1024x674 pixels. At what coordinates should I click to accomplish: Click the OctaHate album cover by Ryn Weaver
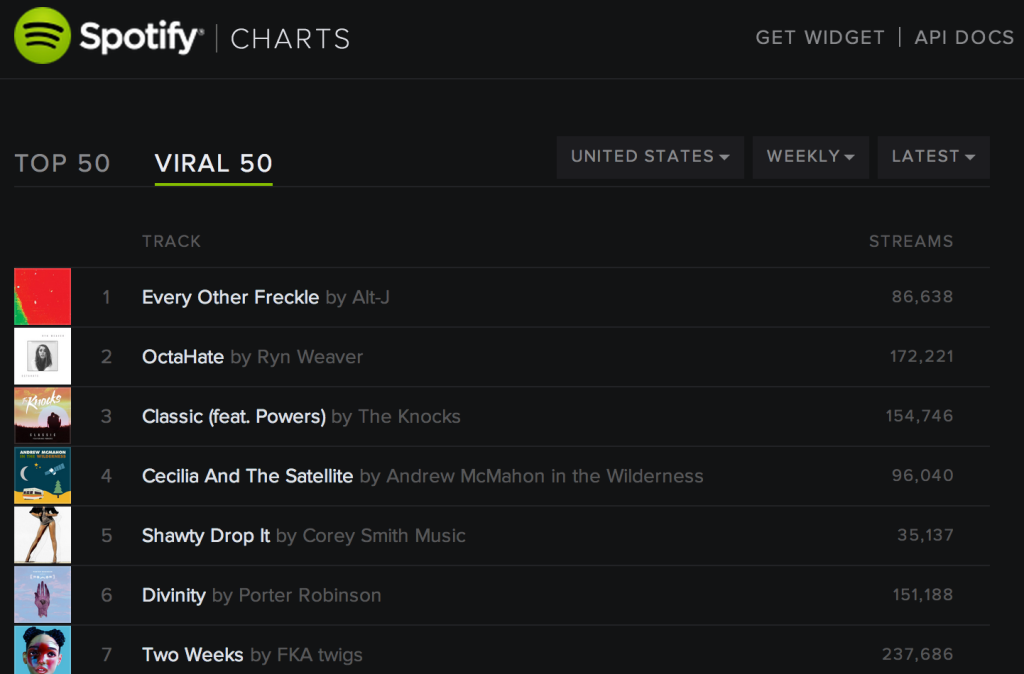click(x=42, y=357)
